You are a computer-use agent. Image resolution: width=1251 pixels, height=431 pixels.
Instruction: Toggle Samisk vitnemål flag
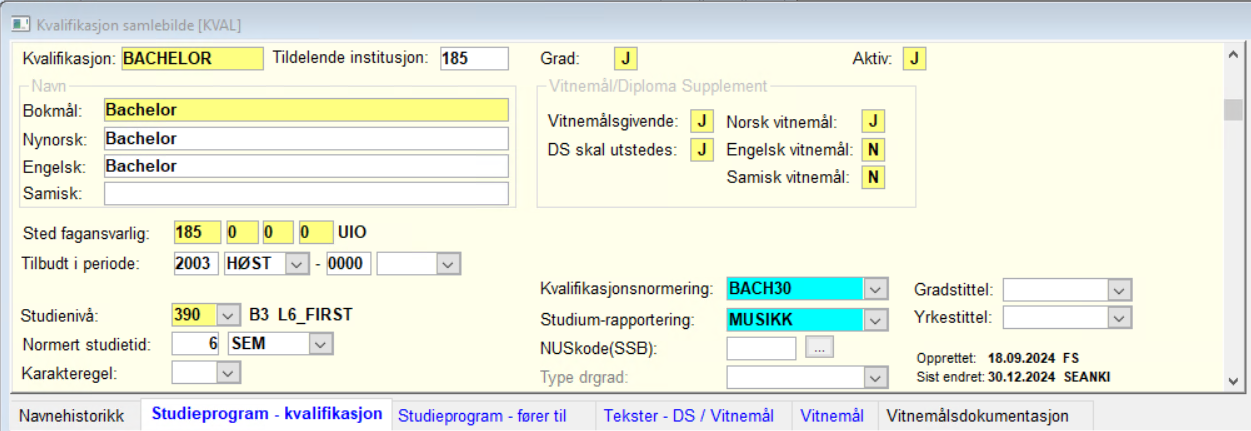(x=875, y=178)
